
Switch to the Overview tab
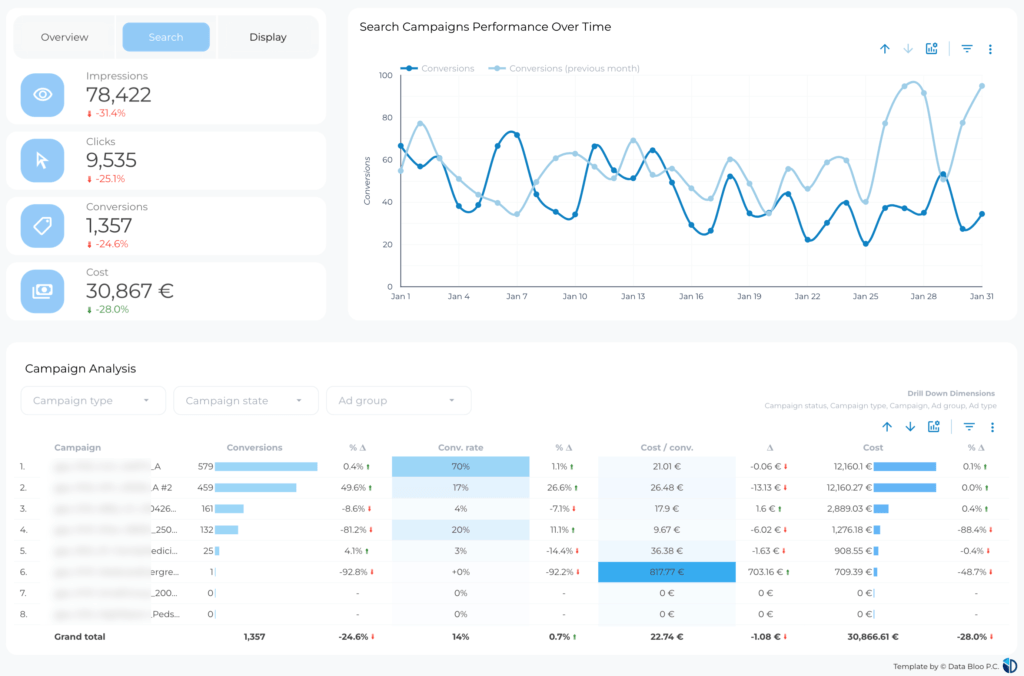tap(65, 37)
